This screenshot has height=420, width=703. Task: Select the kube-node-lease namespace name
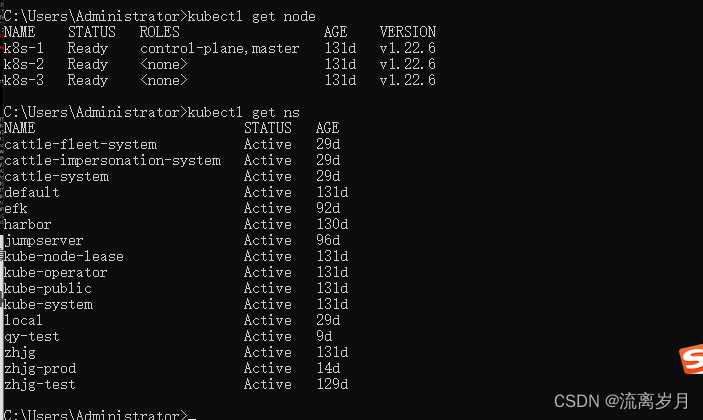pos(64,256)
